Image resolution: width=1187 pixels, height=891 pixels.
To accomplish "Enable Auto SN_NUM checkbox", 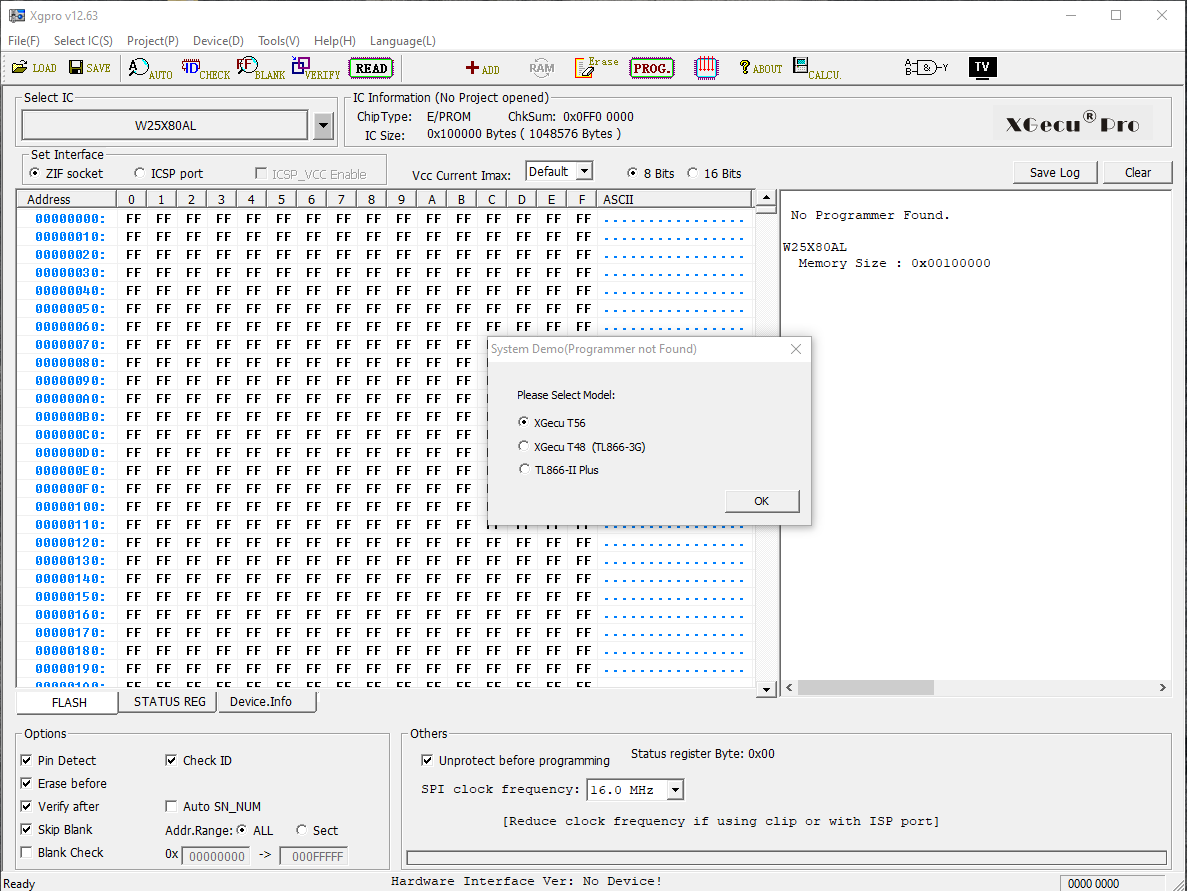I will [171, 806].
